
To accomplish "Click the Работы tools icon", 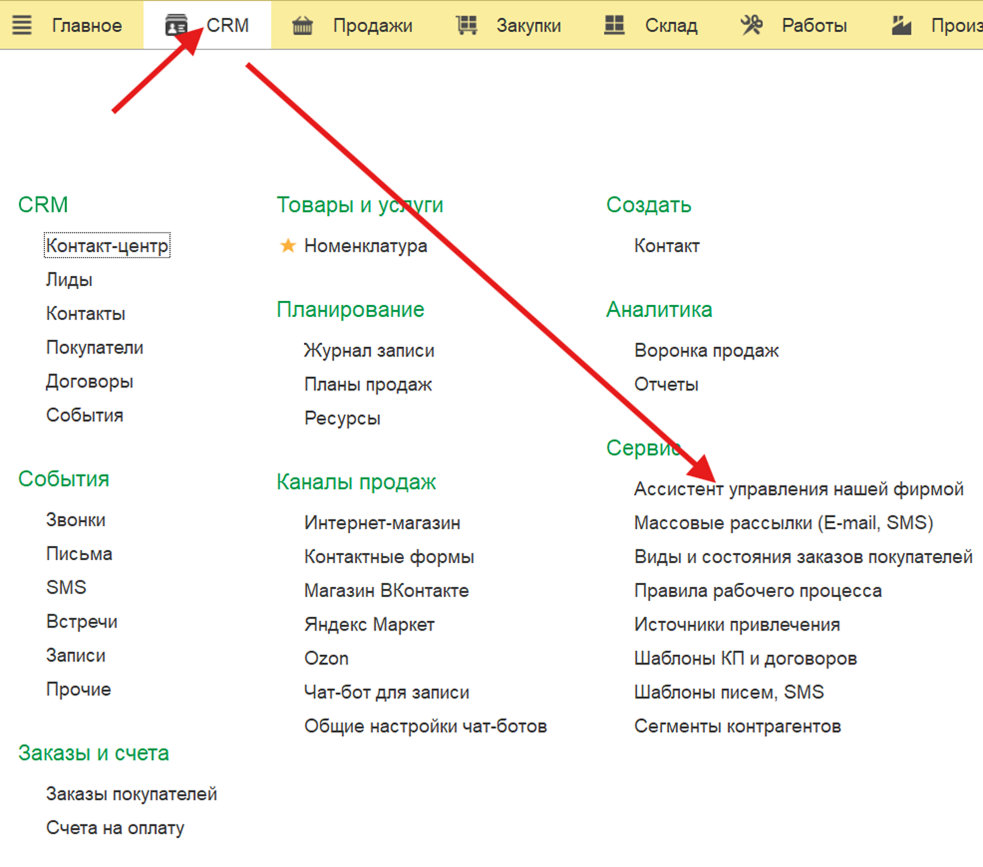I will 751,24.
